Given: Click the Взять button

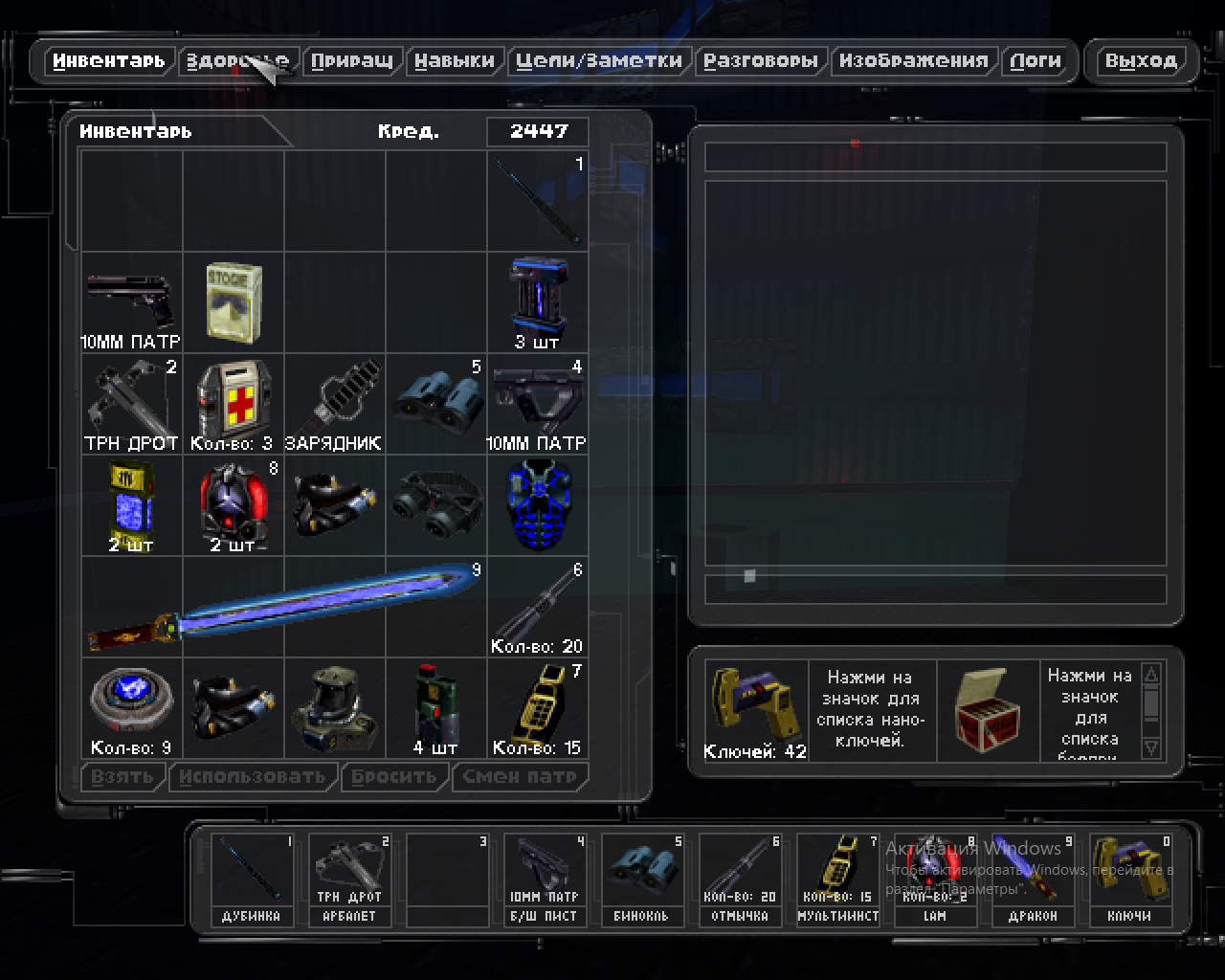Looking at the screenshot, I should coord(123,776).
